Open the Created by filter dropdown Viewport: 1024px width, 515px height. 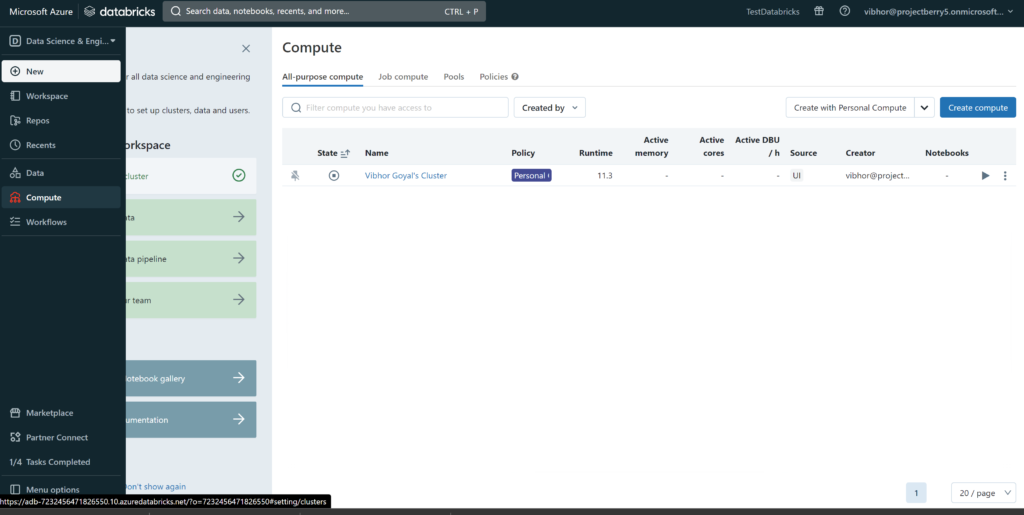(549, 108)
